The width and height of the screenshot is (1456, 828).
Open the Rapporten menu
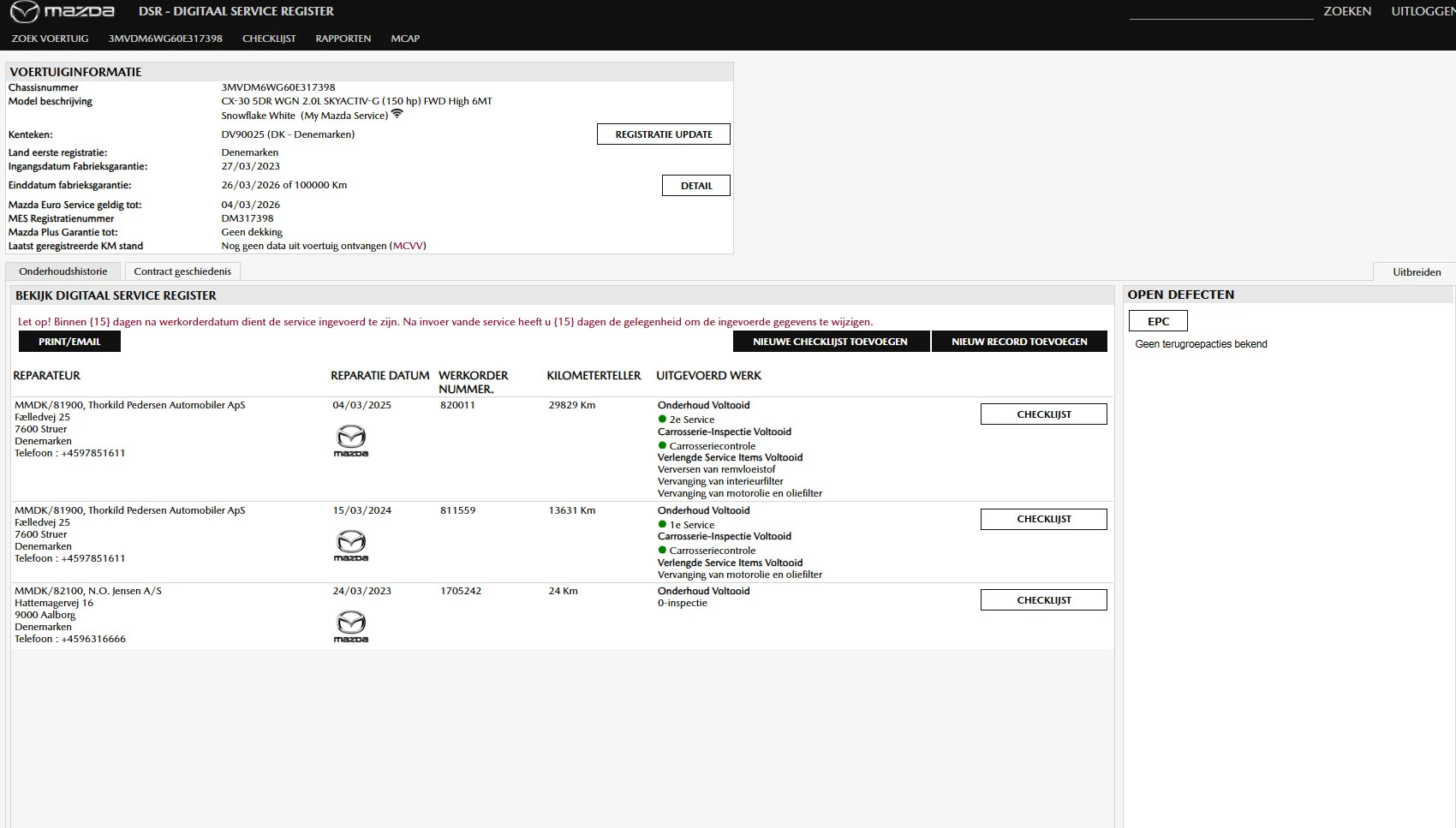tap(343, 39)
